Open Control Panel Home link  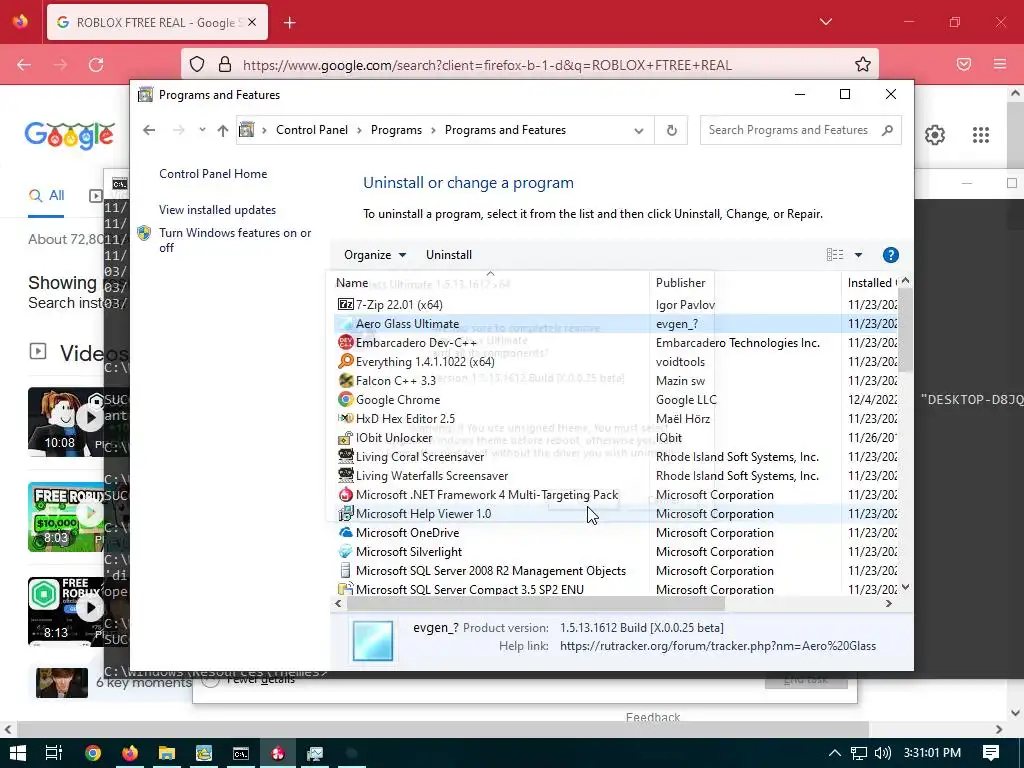click(213, 174)
